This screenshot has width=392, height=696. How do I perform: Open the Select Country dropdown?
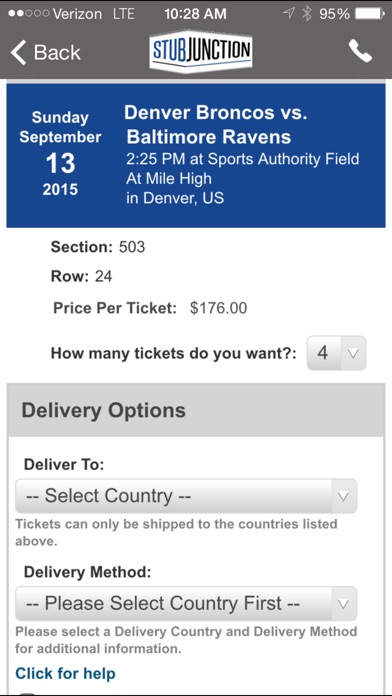[x=186, y=496]
